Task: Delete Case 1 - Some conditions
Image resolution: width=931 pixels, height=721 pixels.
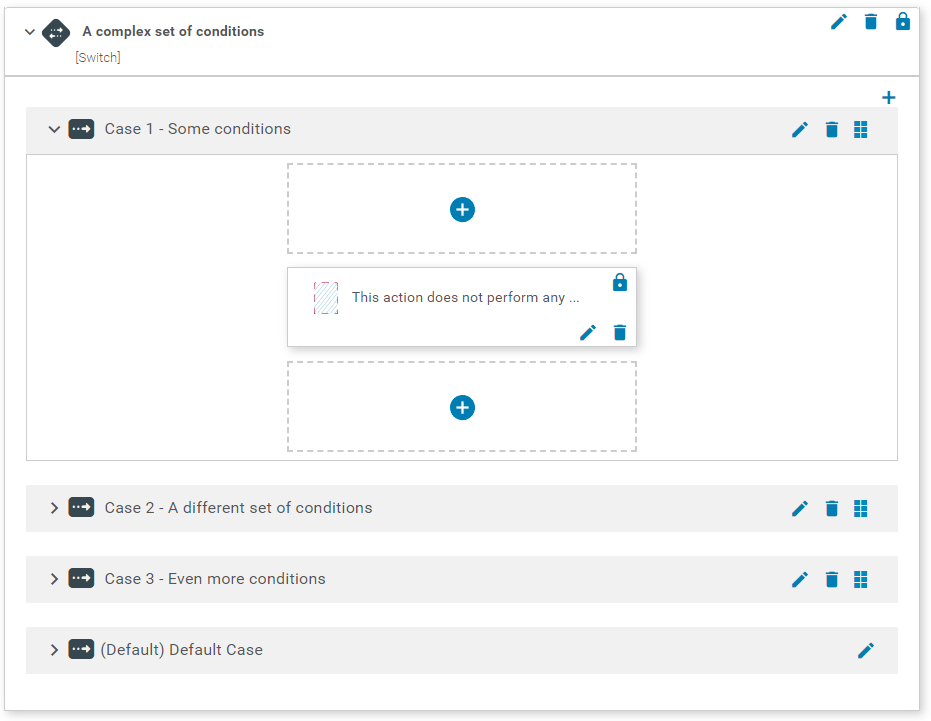Action: (832, 130)
